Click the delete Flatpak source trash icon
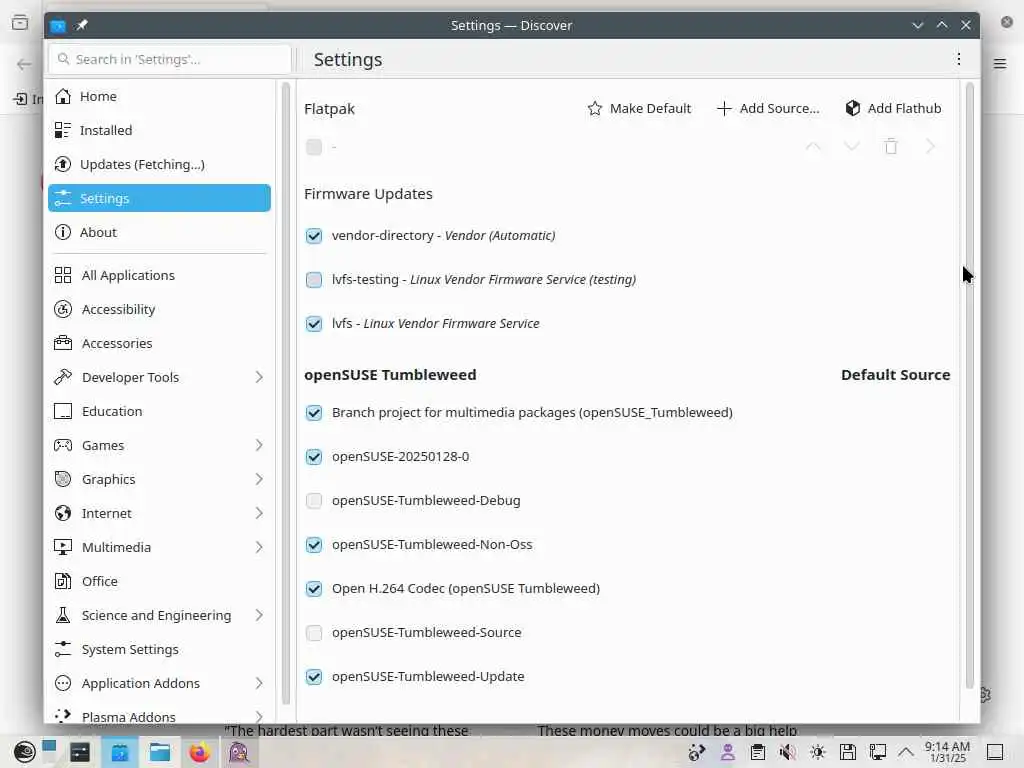 tap(891, 146)
